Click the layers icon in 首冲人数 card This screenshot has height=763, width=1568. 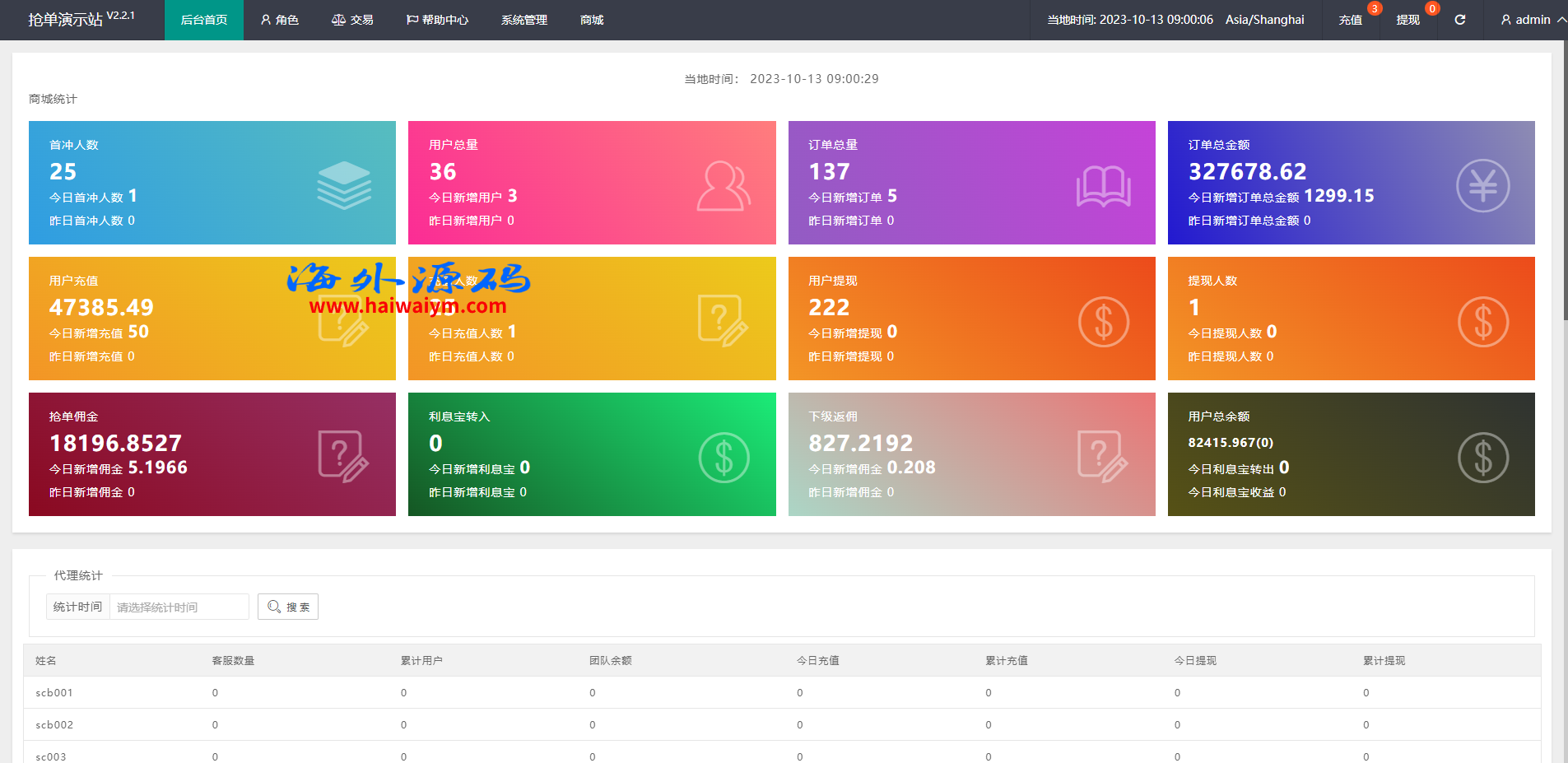pos(344,185)
